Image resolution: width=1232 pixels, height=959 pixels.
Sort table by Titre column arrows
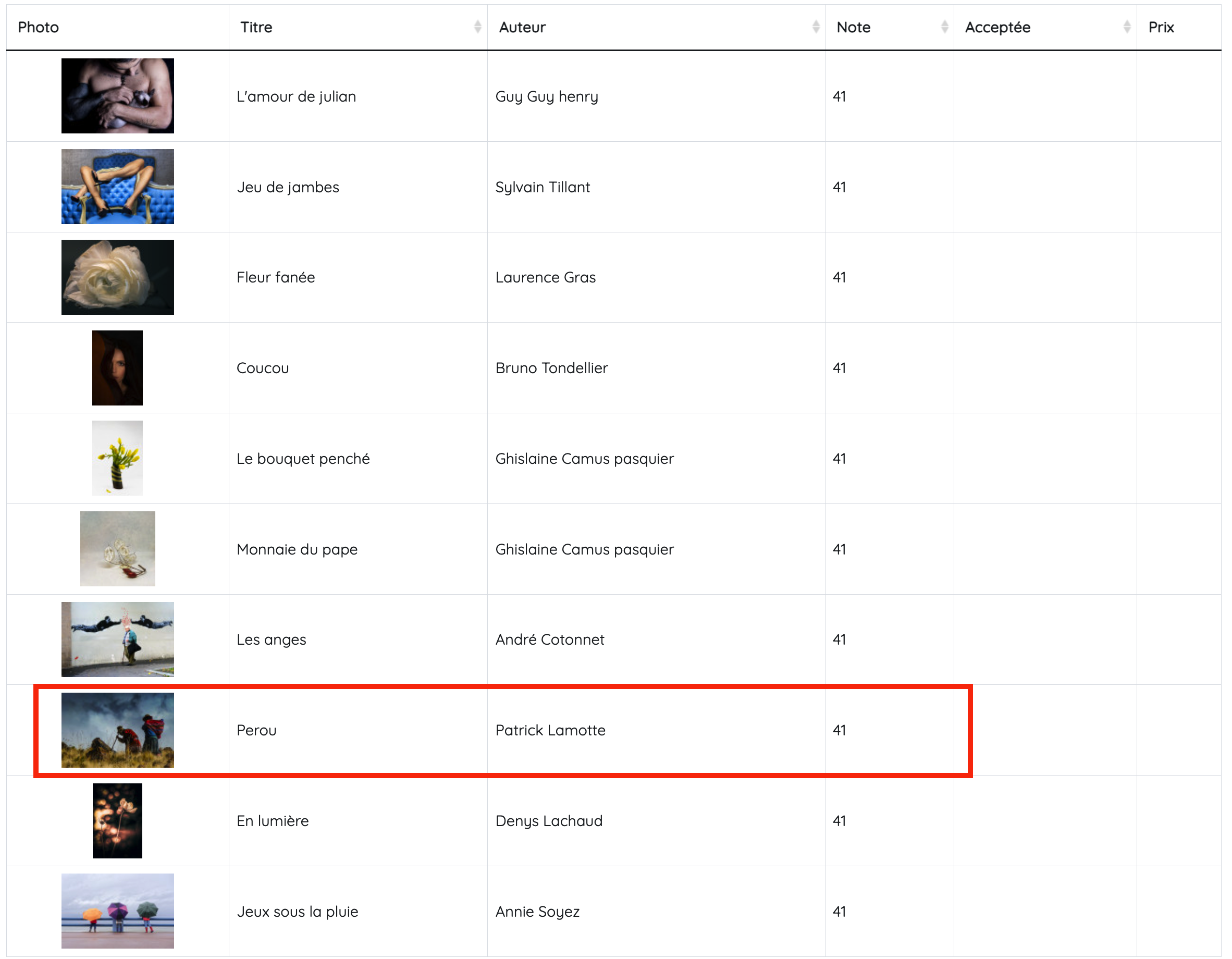tap(477, 27)
